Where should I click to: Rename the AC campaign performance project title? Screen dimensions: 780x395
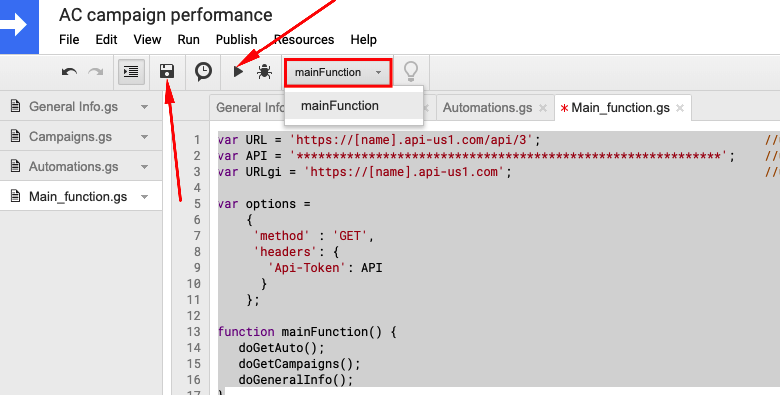coord(166,15)
